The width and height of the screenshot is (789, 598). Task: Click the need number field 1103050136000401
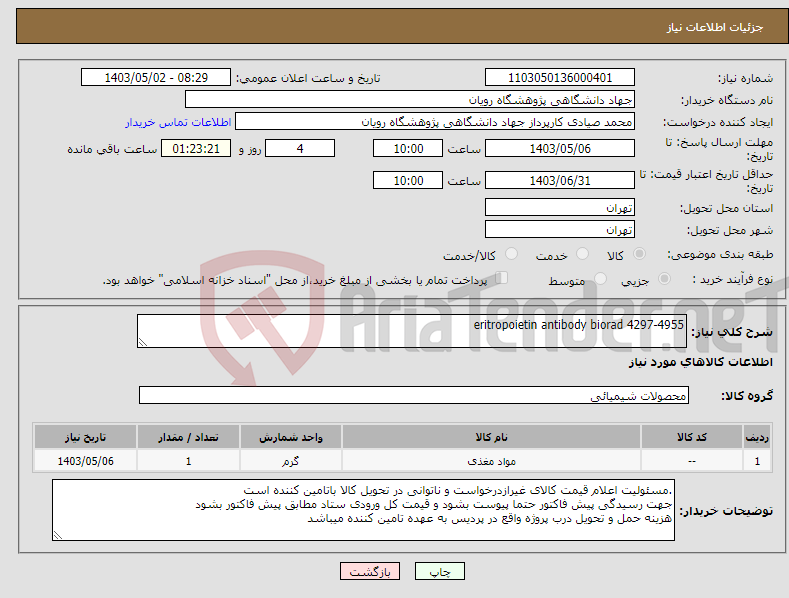560,78
